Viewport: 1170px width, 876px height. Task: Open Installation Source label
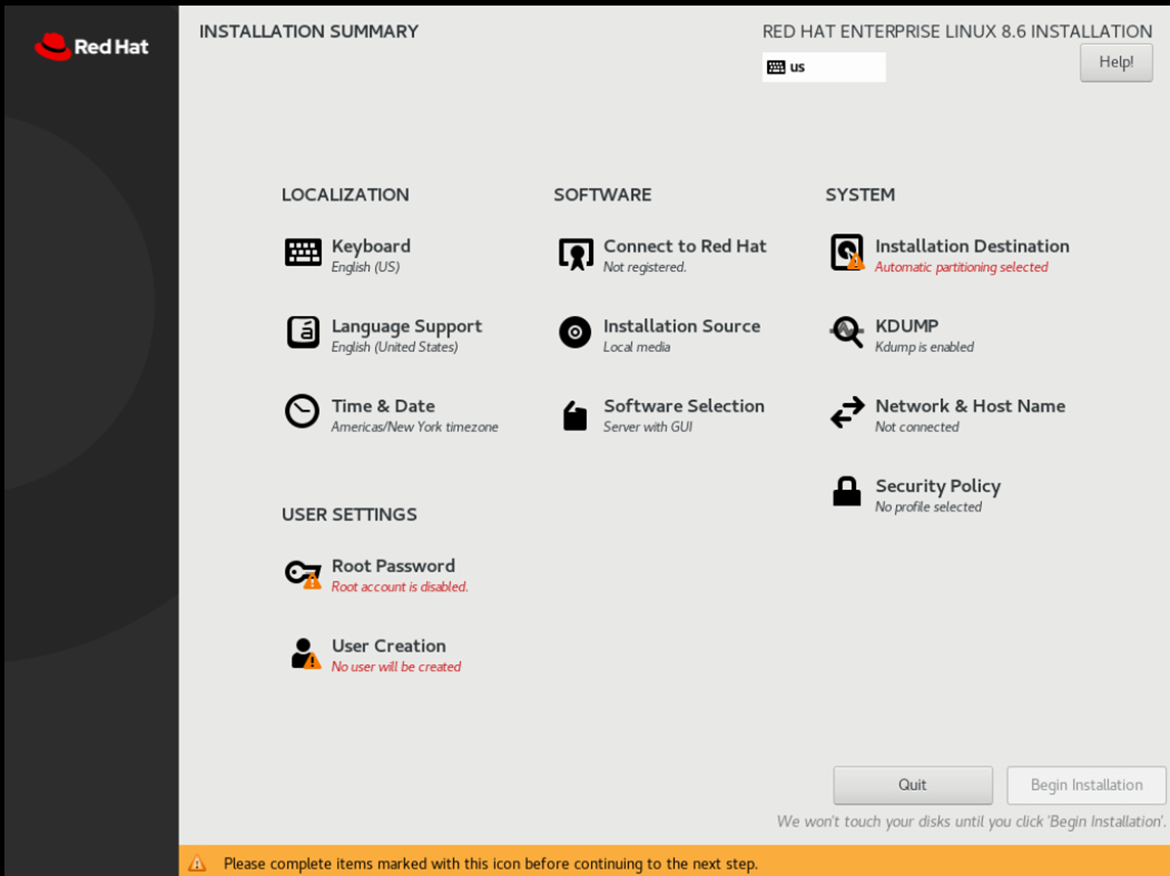[x=681, y=326]
